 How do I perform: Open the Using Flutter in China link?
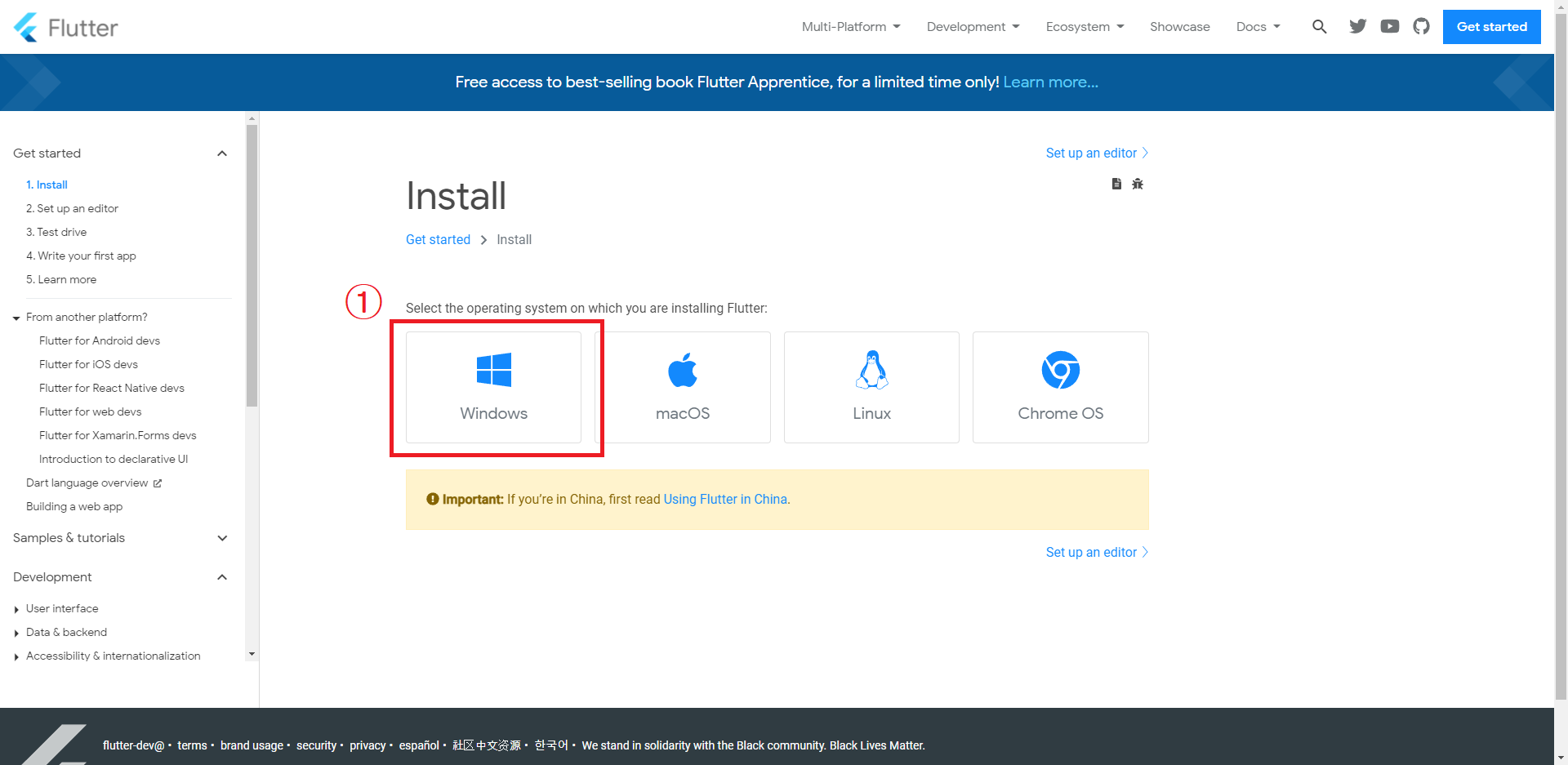pos(725,499)
